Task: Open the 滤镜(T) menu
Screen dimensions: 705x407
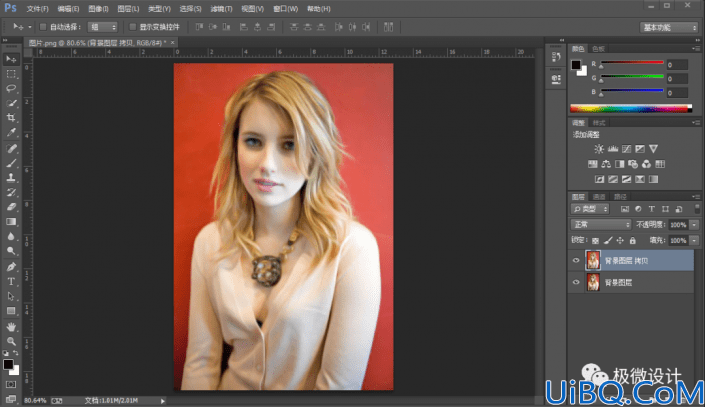Action: point(221,9)
